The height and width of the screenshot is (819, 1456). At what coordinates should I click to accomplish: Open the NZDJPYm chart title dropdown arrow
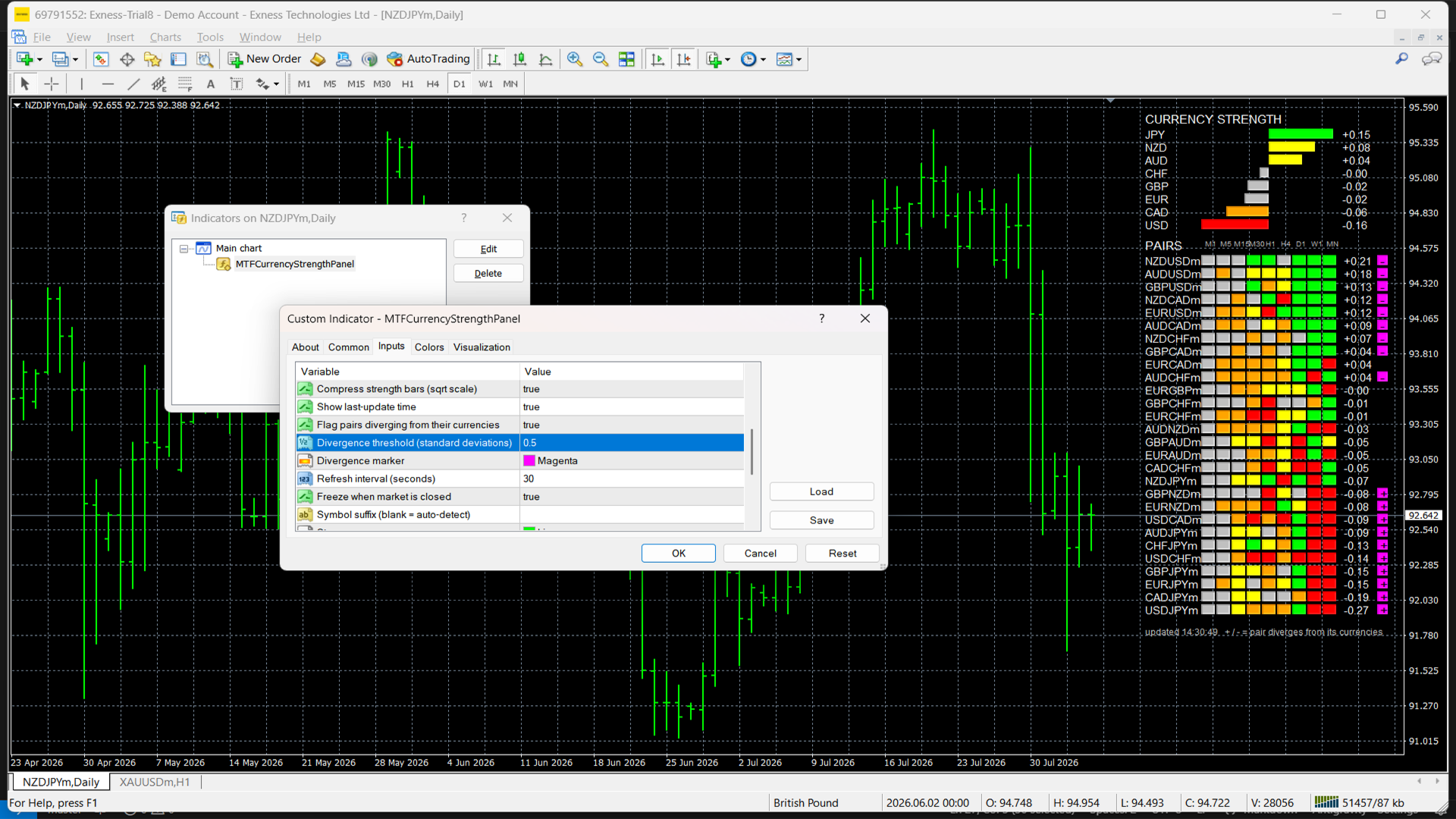(17, 105)
